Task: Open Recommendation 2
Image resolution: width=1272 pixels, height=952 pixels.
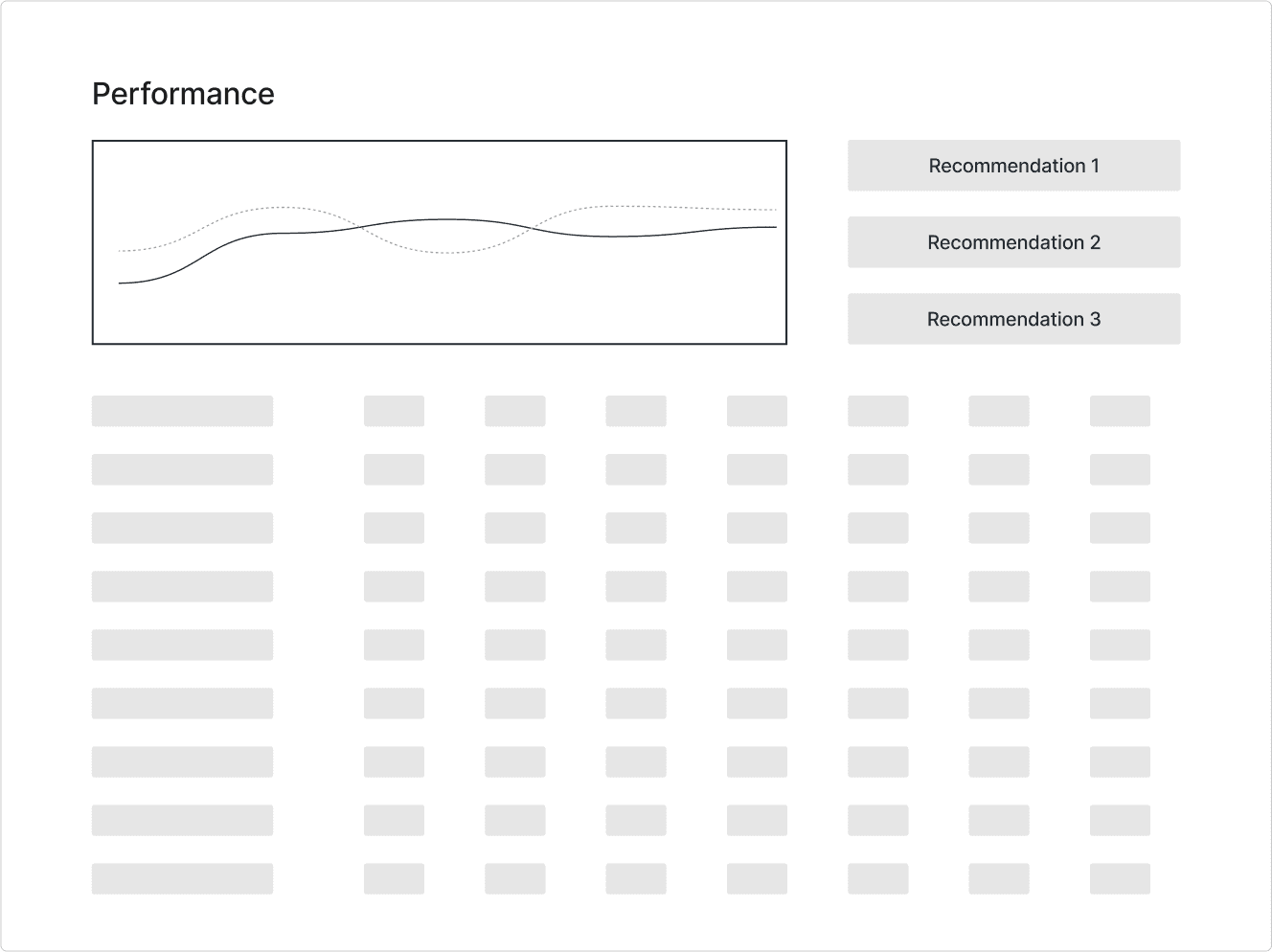Action: [x=1013, y=242]
